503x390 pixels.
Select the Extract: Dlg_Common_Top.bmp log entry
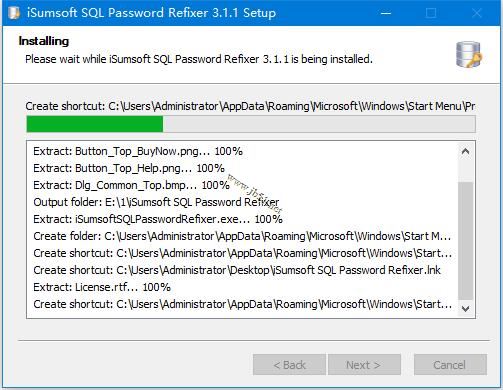pyautogui.click(x=131, y=185)
